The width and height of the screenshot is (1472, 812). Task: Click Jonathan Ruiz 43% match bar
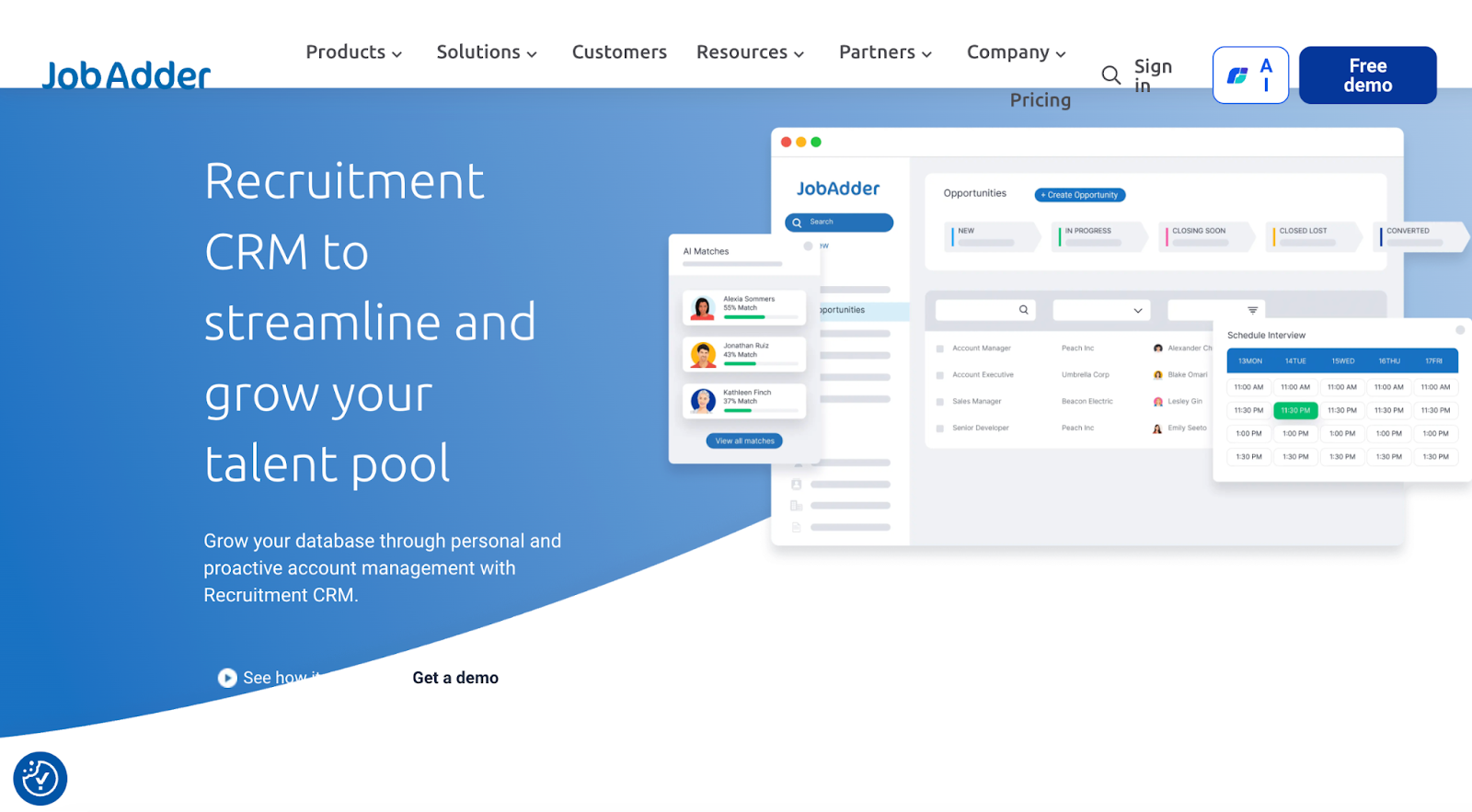pyautogui.click(x=761, y=364)
